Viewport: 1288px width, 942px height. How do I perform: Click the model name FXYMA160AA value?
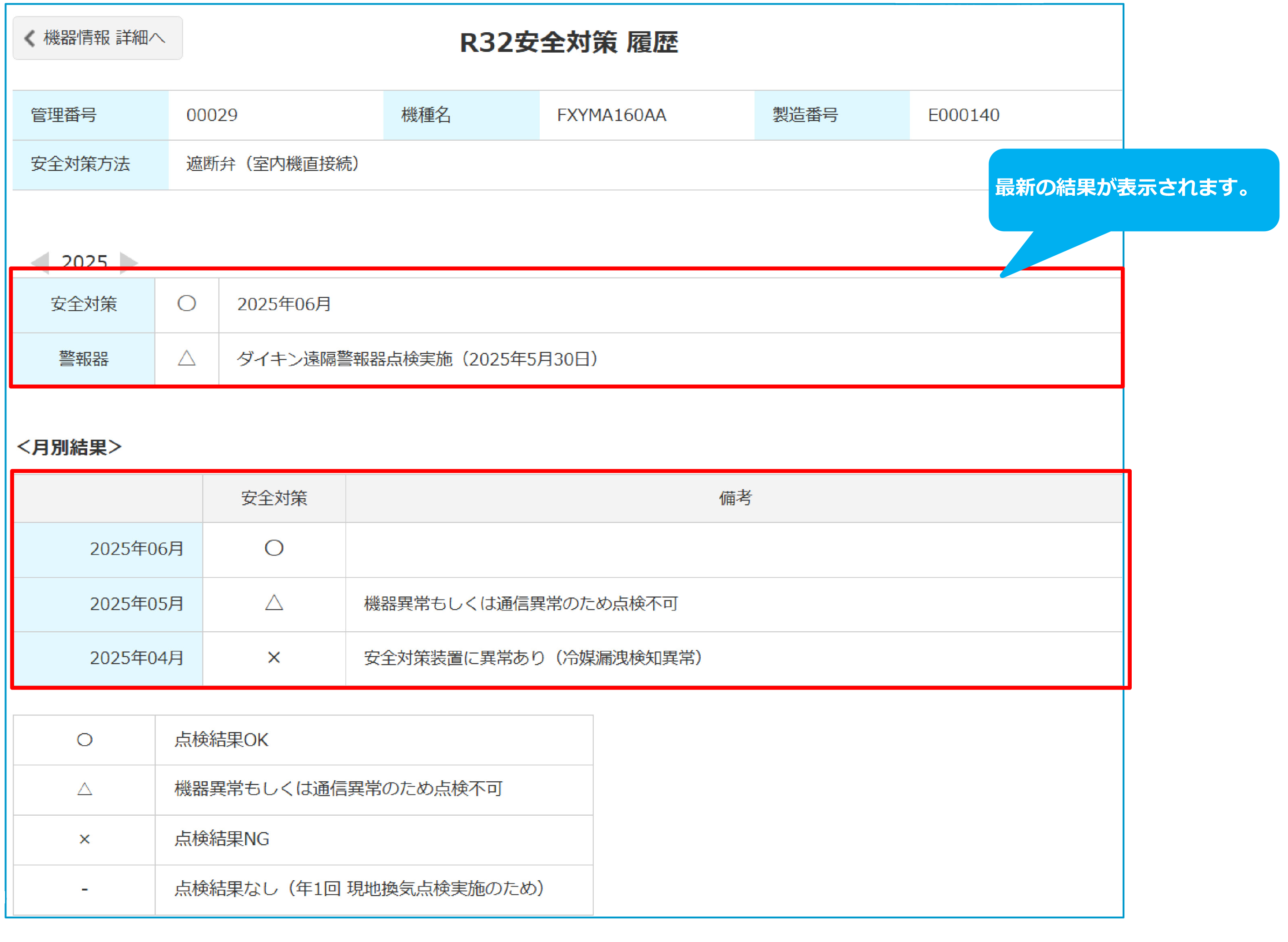612,115
